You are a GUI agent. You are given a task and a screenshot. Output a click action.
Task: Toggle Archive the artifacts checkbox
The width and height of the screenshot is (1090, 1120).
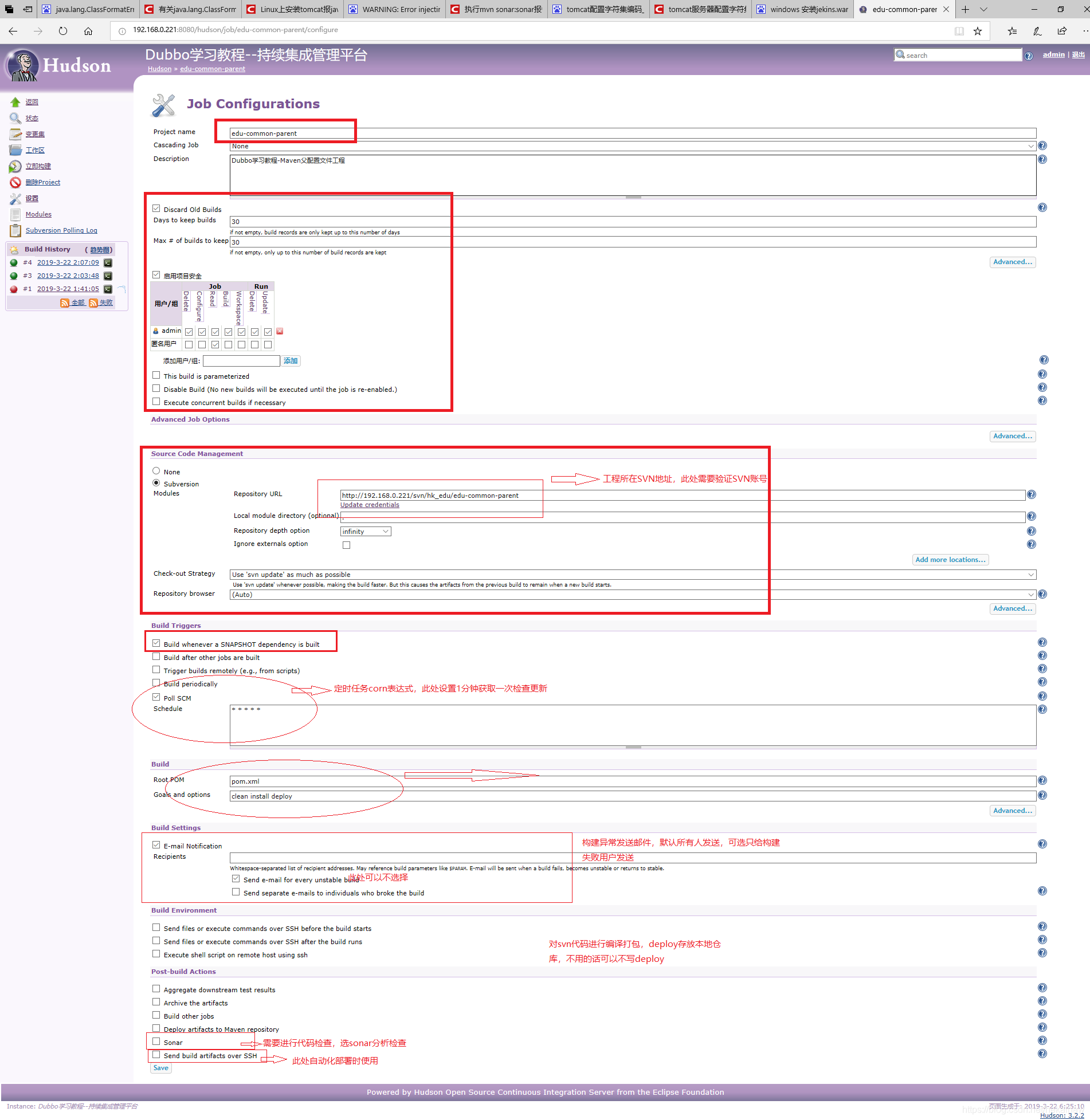156,1002
